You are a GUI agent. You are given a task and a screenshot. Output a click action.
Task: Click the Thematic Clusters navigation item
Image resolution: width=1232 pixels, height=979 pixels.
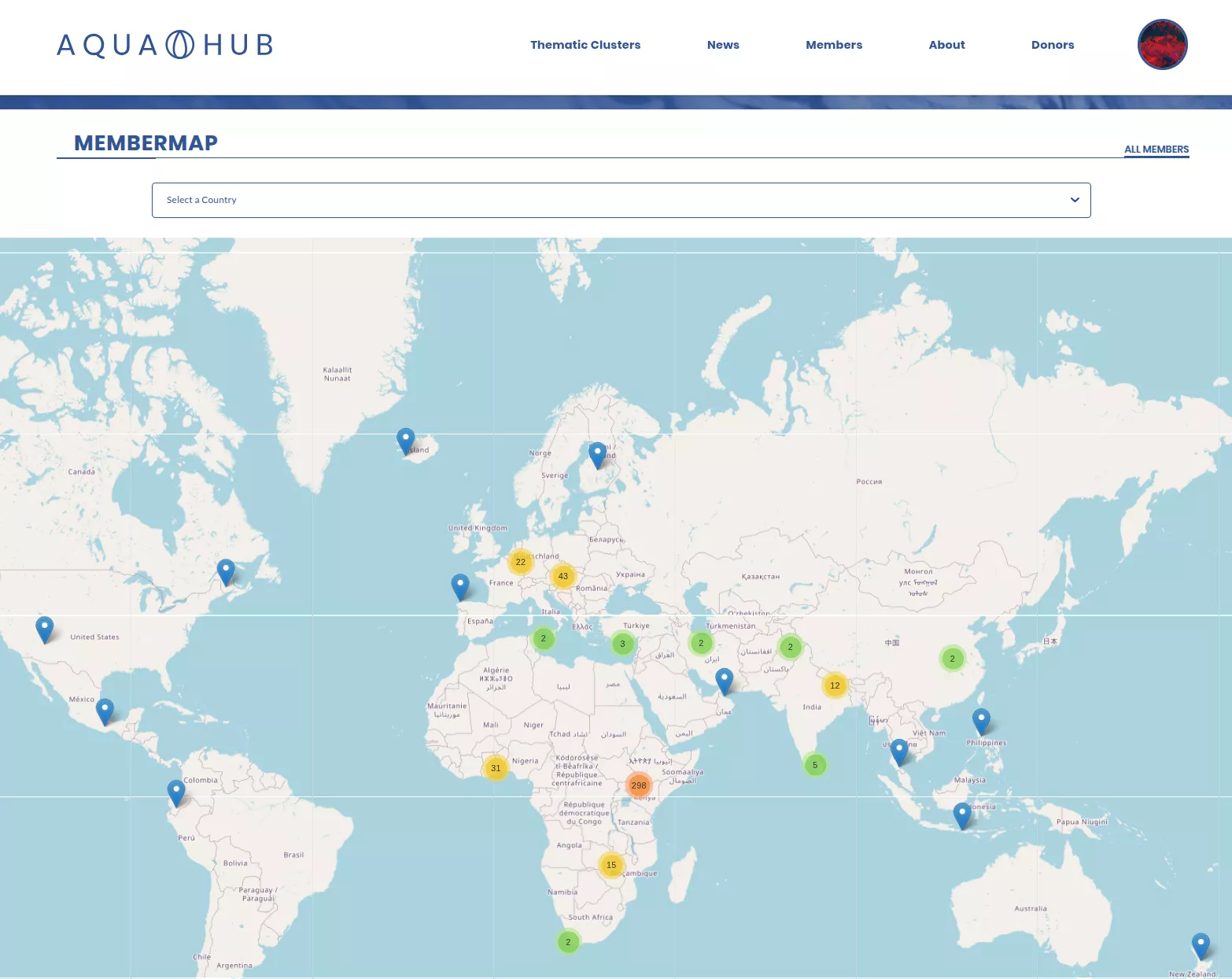[585, 45]
